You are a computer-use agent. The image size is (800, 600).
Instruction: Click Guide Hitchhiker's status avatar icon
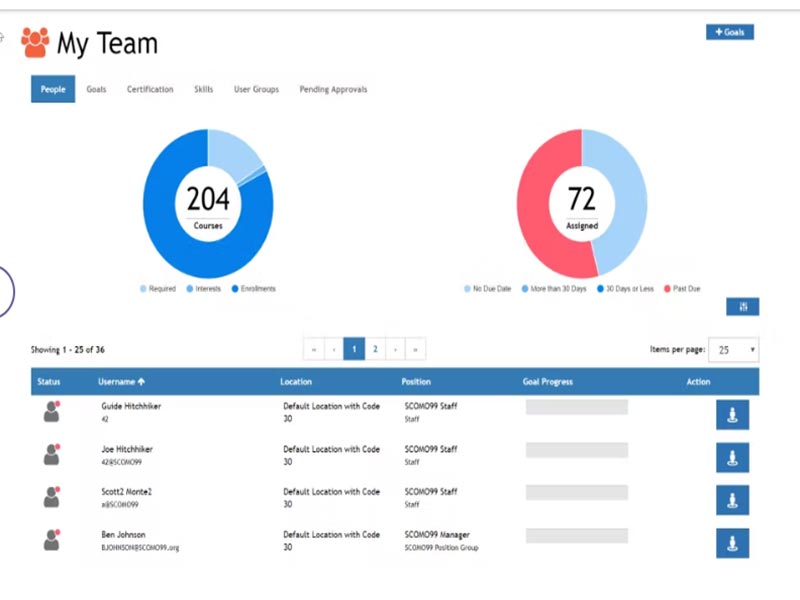point(51,412)
